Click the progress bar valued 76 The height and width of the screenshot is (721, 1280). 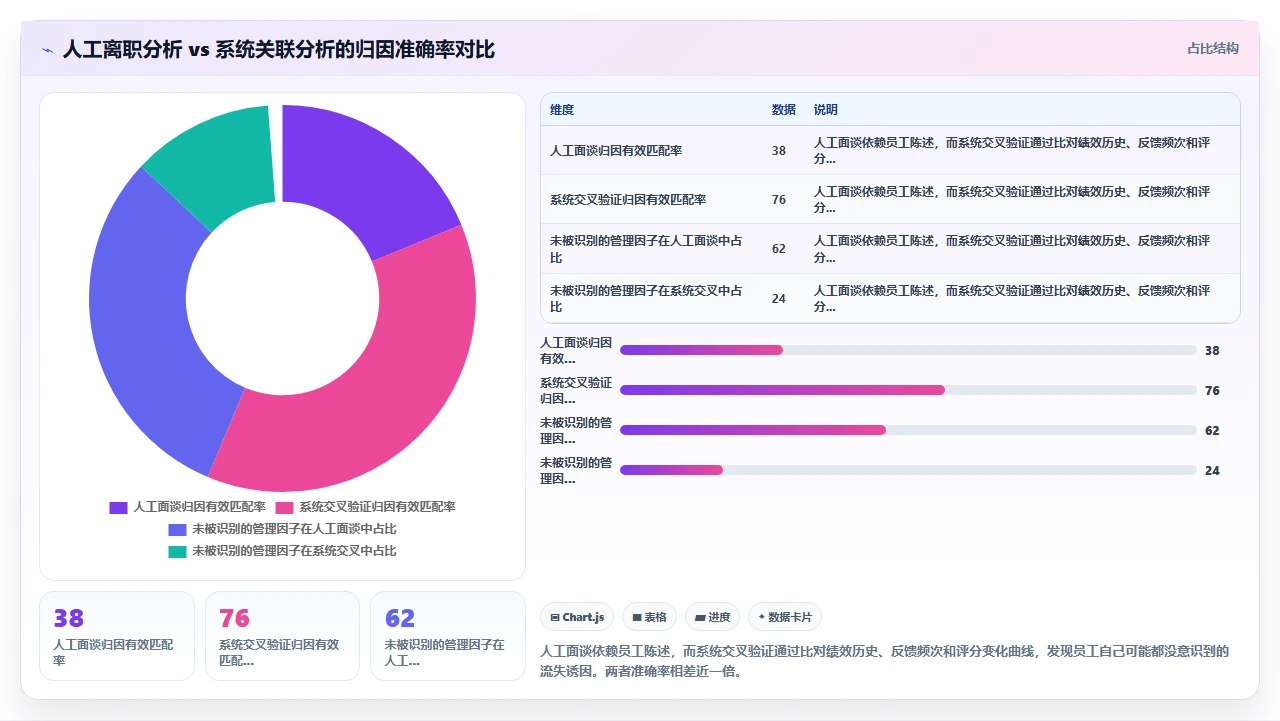point(908,390)
